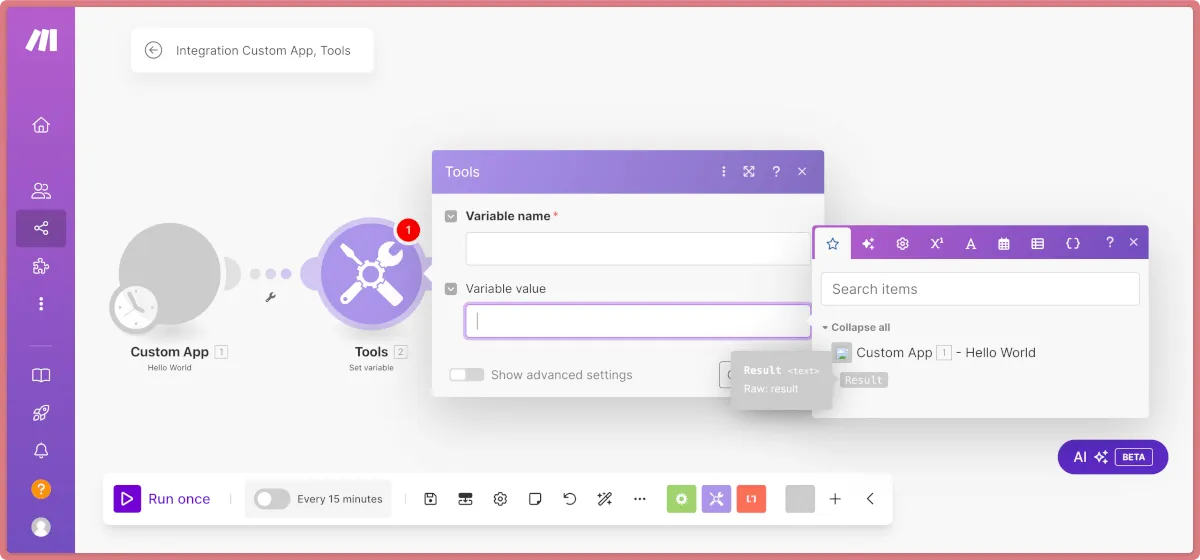Viewport: 1200px width, 560px height.
Task: Close the mapping panel
Action: pyautogui.click(x=1133, y=243)
